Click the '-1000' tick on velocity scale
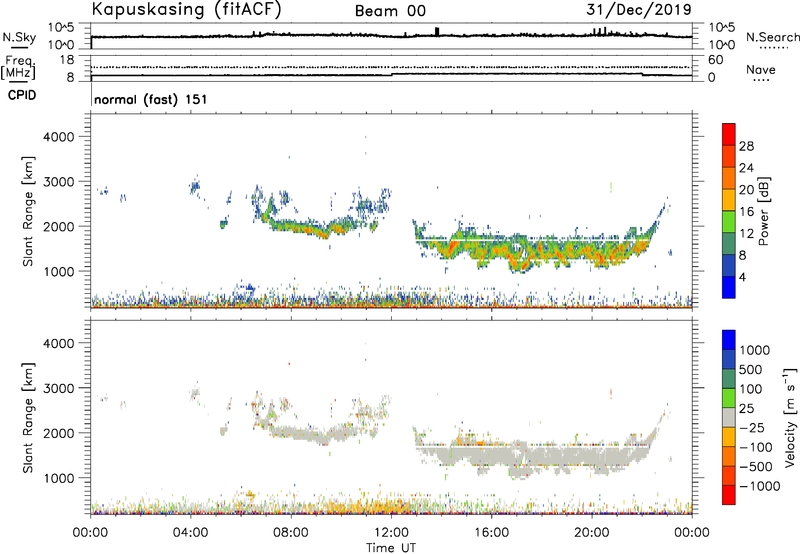800x554 pixels. [x=760, y=486]
